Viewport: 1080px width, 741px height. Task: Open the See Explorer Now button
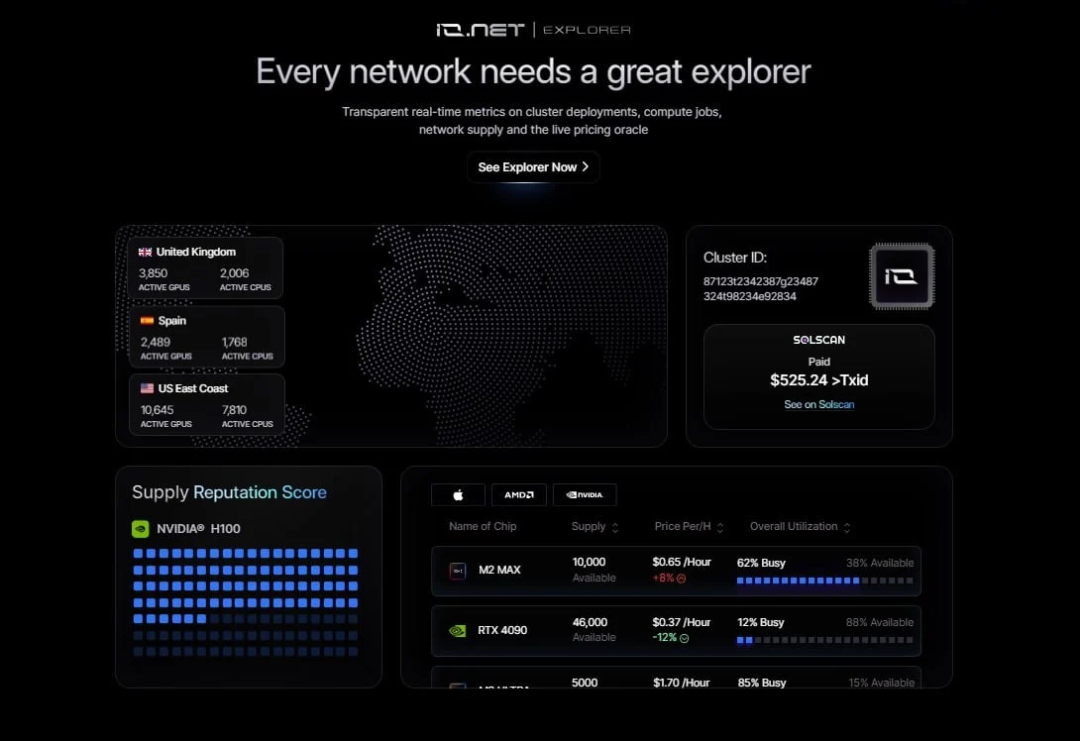point(533,167)
